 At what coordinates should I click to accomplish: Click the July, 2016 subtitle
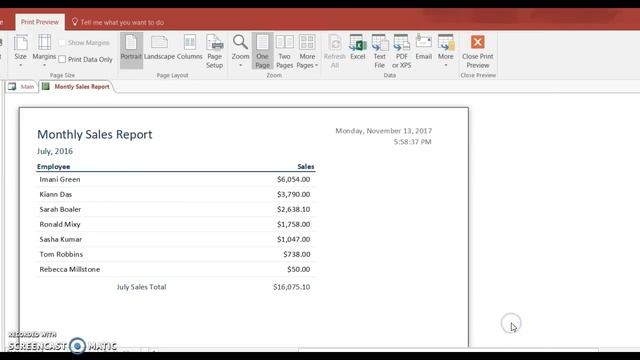pos(55,151)
